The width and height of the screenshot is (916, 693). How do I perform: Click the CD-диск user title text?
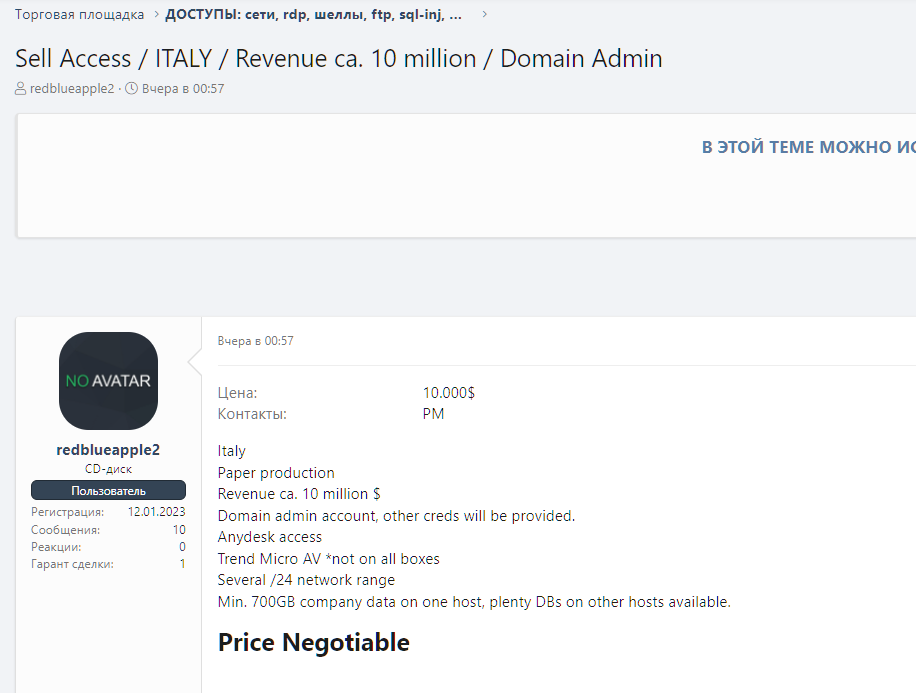[108, 469]
